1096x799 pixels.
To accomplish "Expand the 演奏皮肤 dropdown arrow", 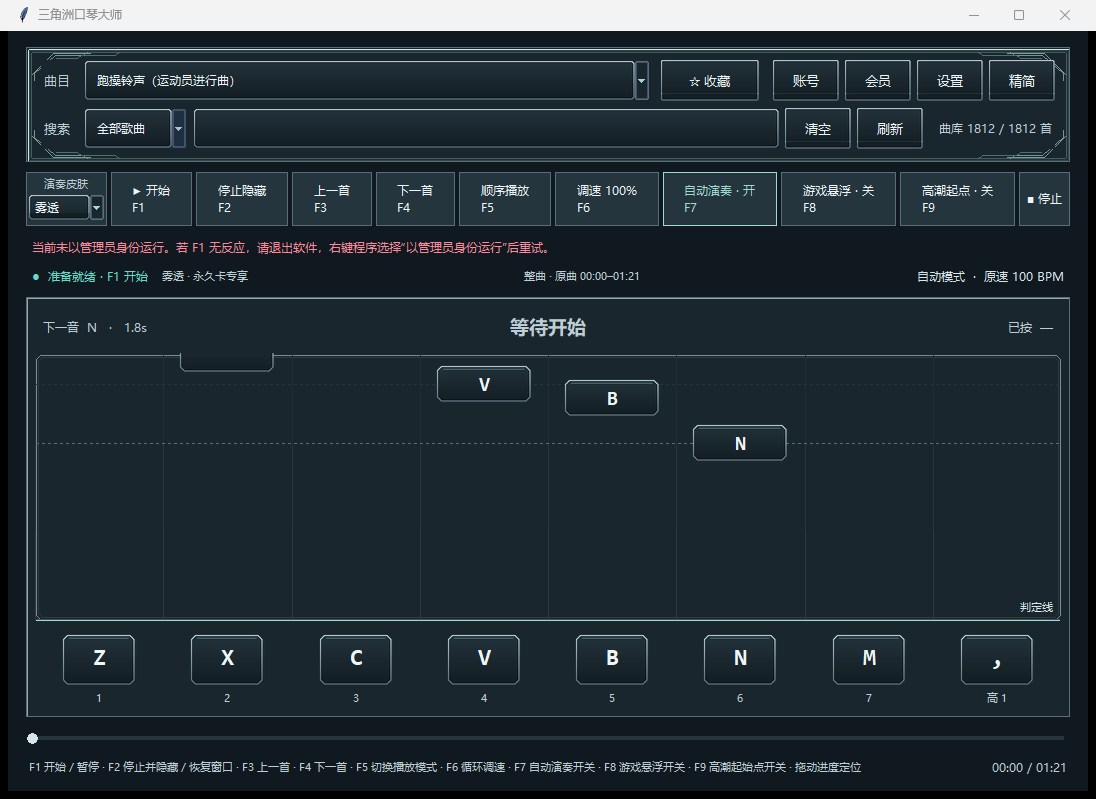I will tap(97, 208).
